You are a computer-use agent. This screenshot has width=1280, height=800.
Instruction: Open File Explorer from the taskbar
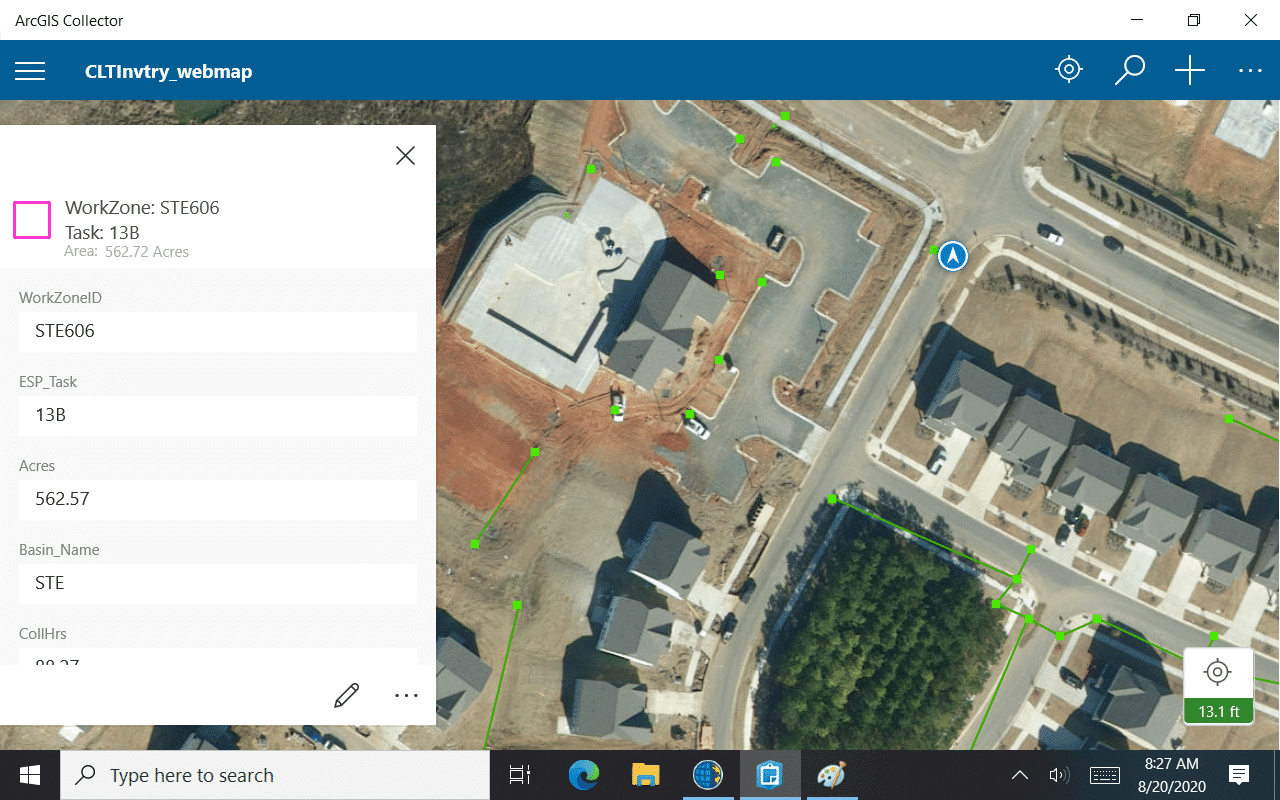coord(645,775)
